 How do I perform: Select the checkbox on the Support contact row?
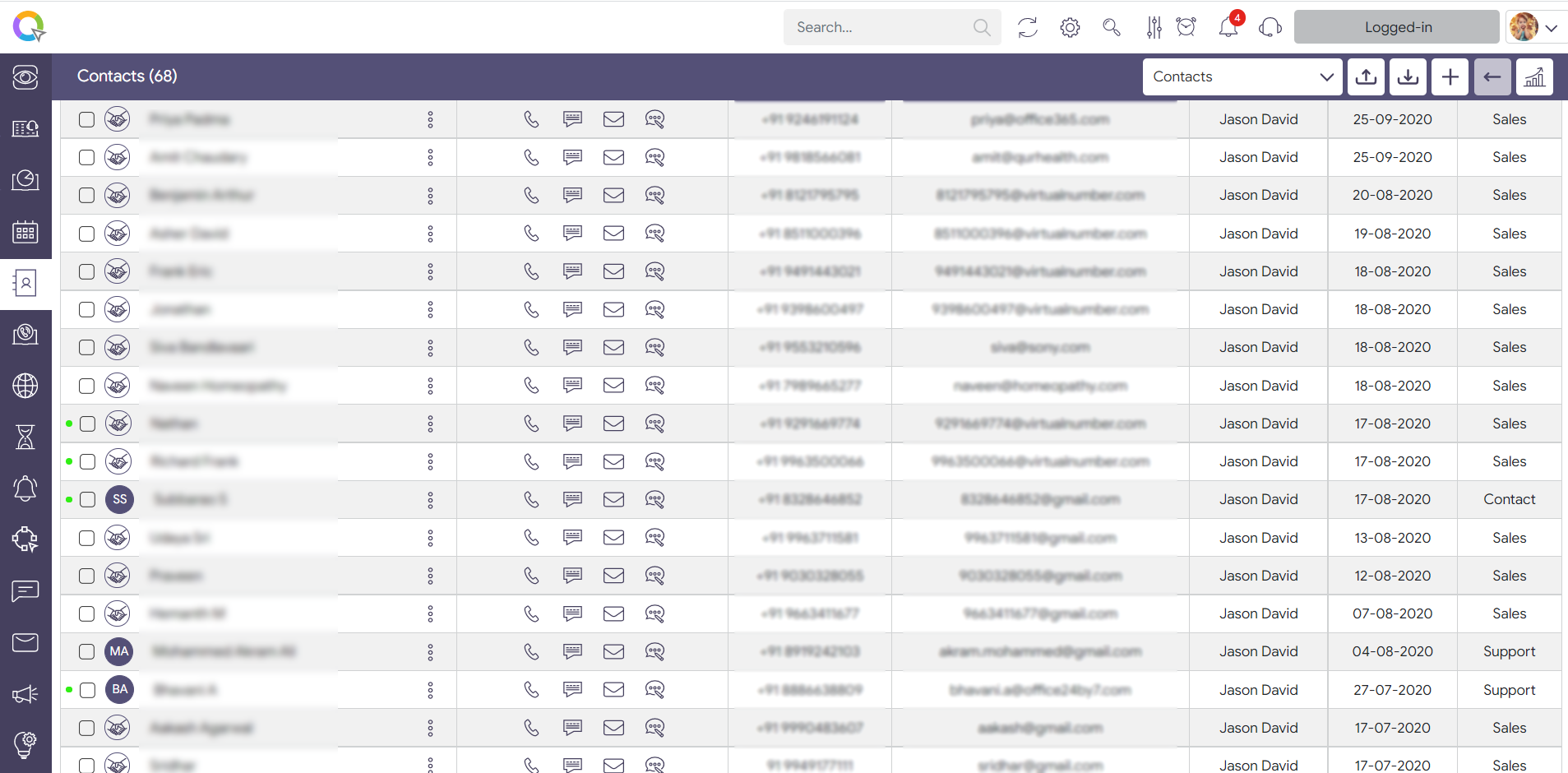86,651
